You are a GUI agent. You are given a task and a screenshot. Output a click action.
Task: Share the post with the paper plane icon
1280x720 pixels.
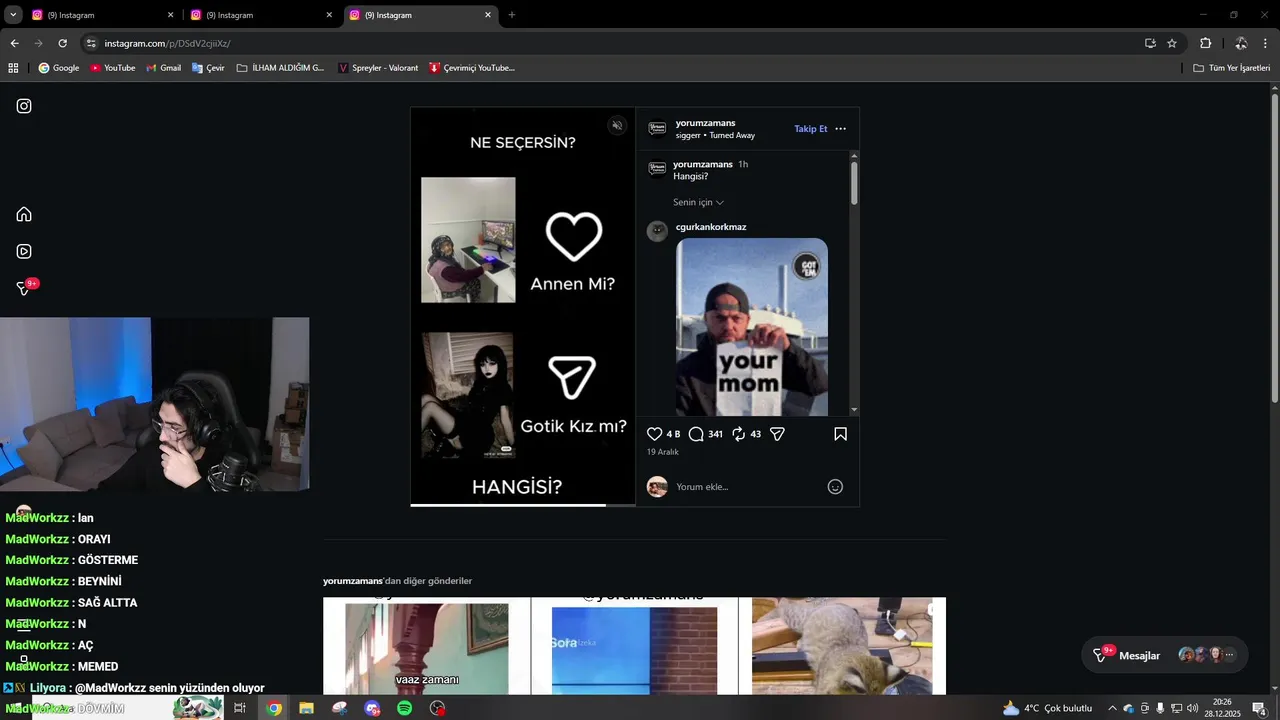tap(777, 434)
